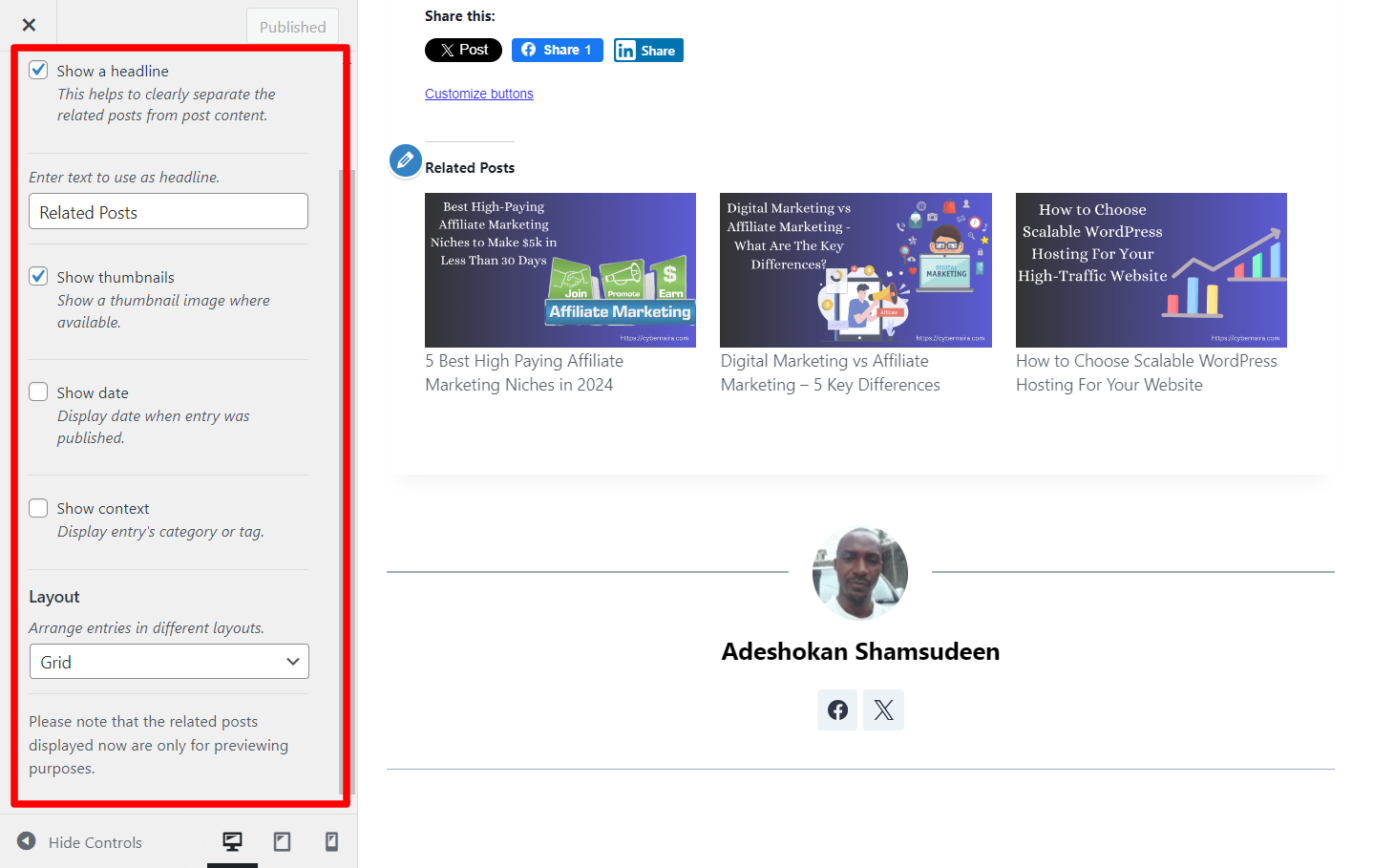1394x868 pixels.
Task: Click inside the headline text field
Action: click(168, 211)
